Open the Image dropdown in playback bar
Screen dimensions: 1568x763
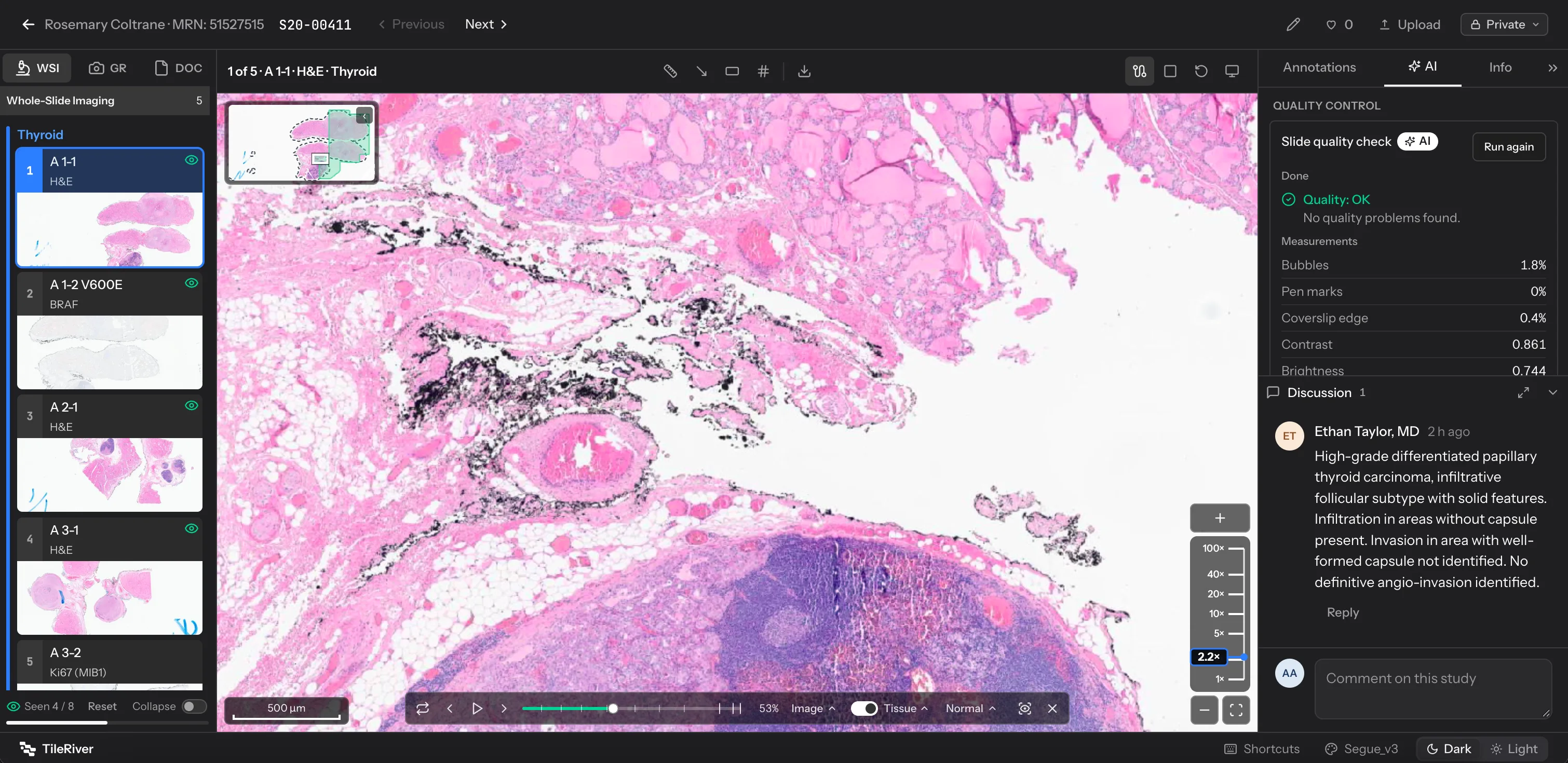[813, 708]
